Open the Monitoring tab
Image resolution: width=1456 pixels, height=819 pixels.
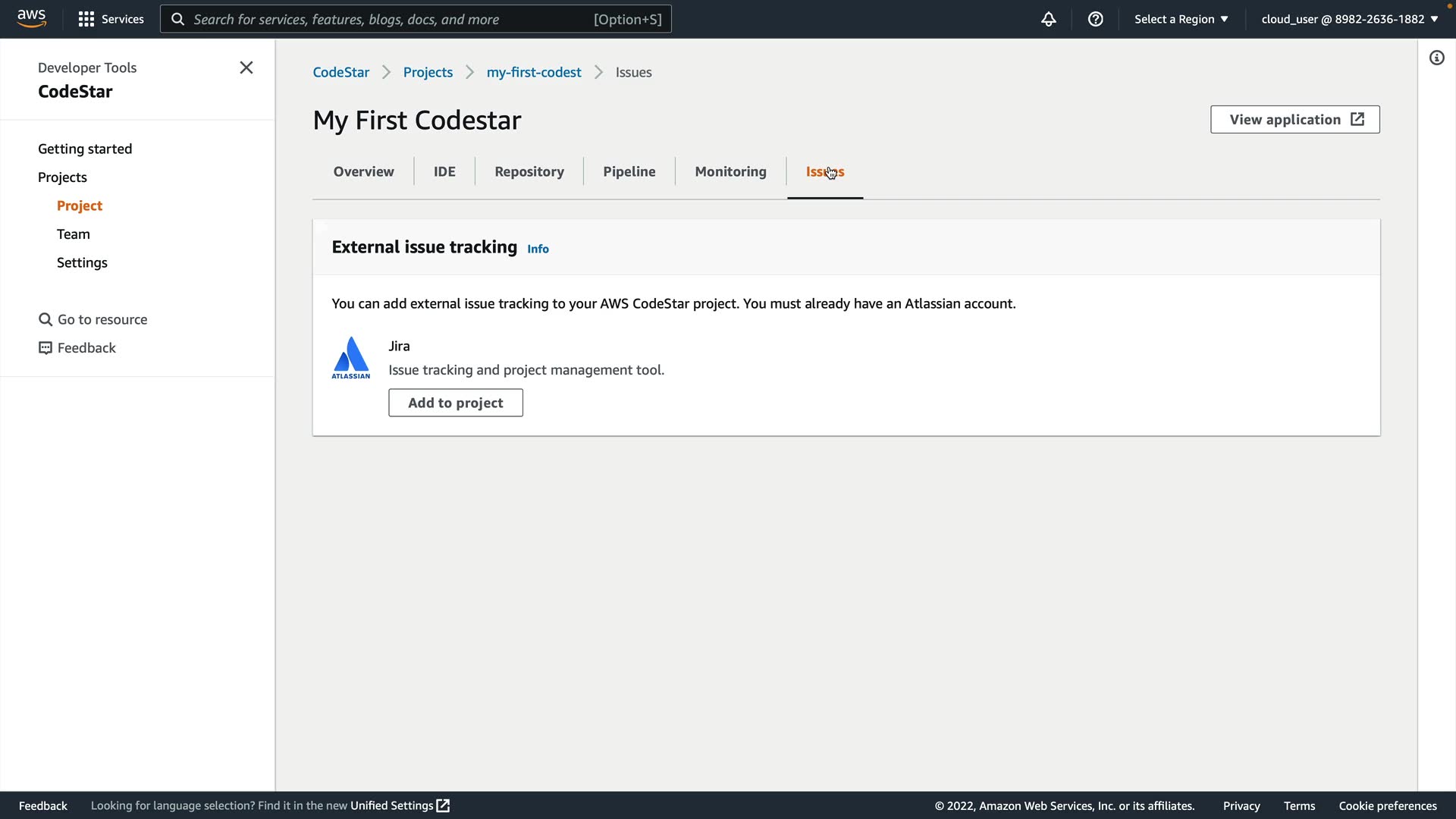(730, 171)
